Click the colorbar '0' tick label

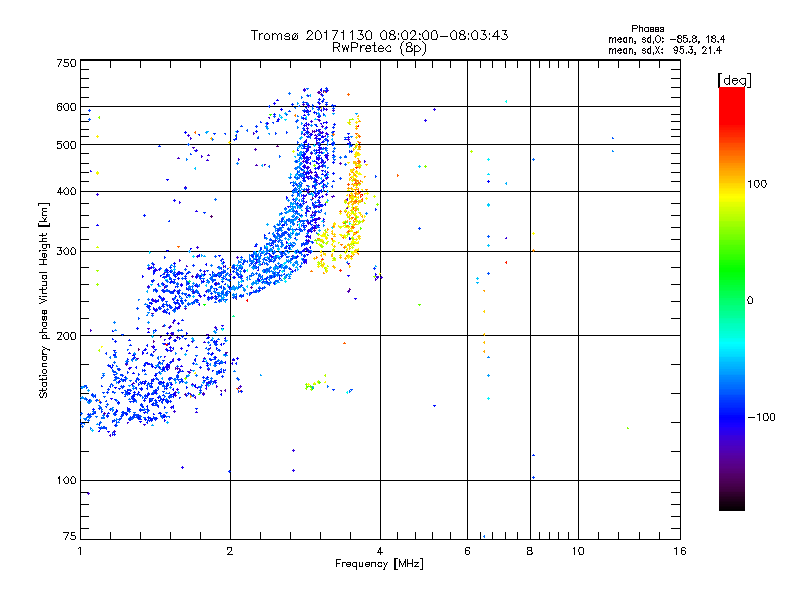tap(750, 301)
